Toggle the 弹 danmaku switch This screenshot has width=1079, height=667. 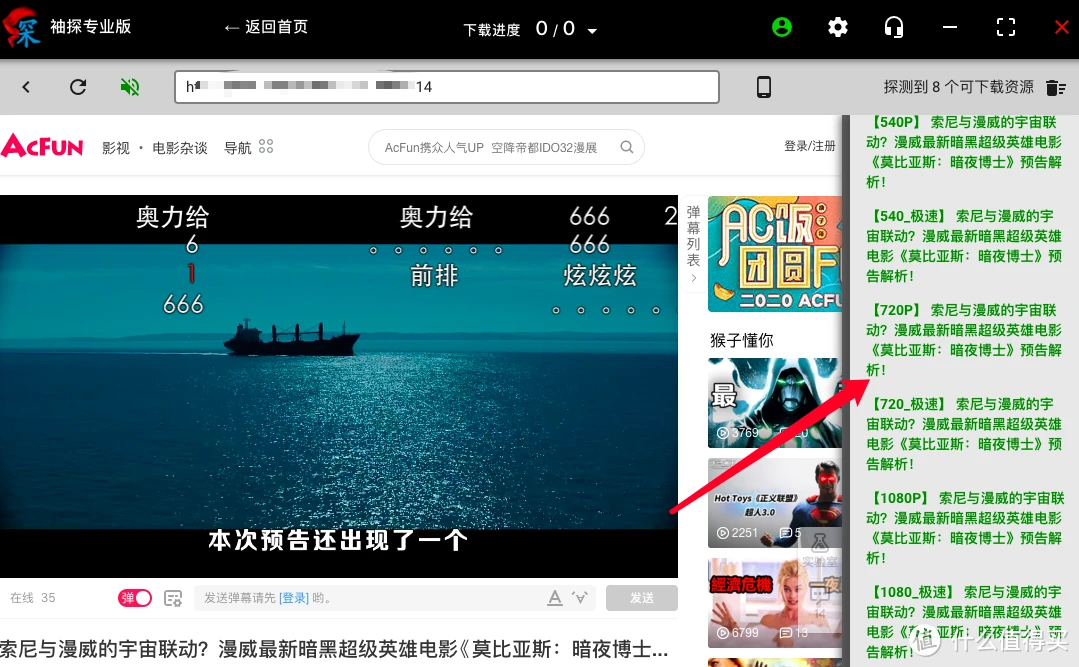pos(135,597)
